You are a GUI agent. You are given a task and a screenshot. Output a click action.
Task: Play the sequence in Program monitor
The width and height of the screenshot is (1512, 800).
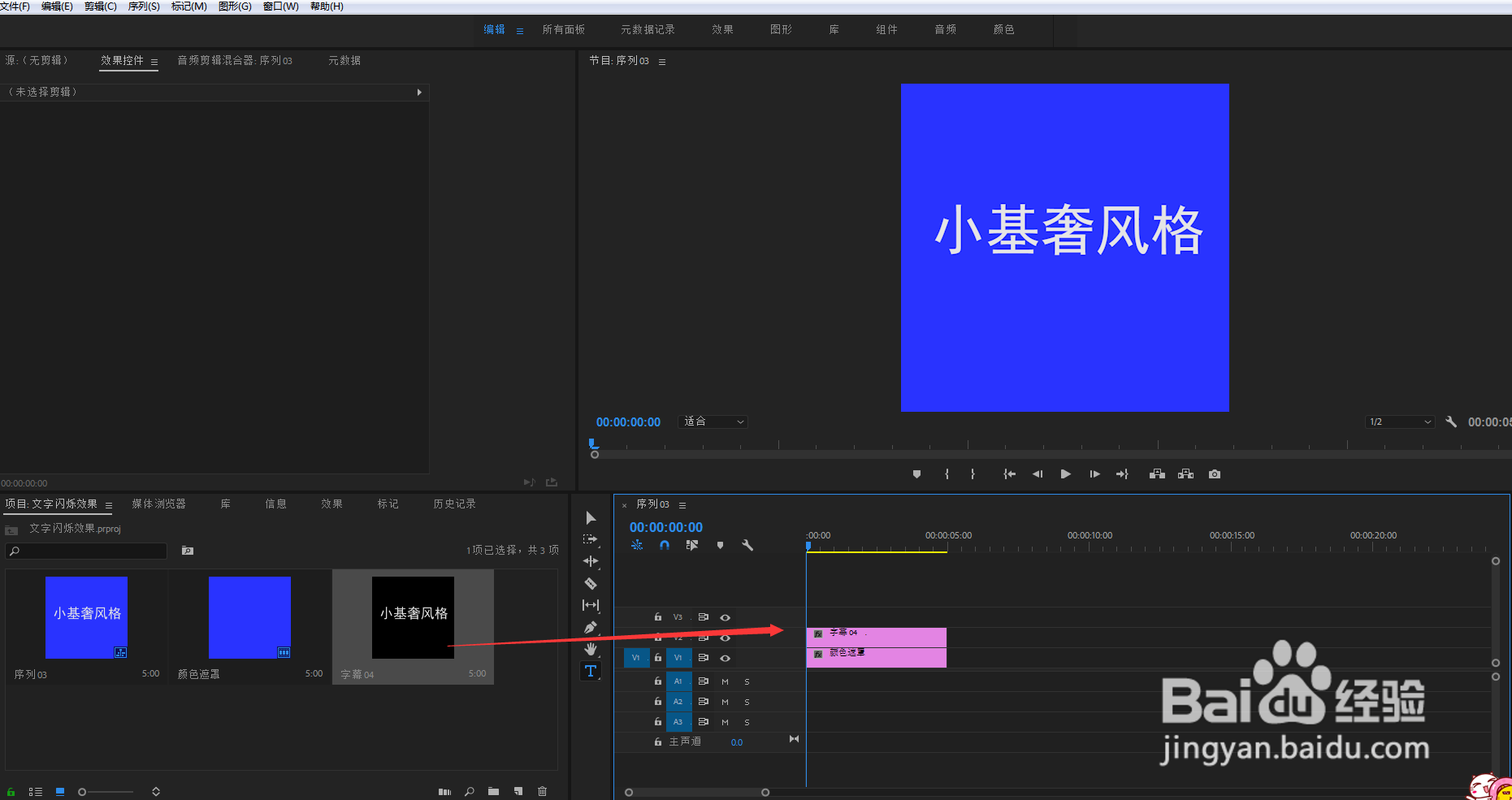(x=1066, y=474)
